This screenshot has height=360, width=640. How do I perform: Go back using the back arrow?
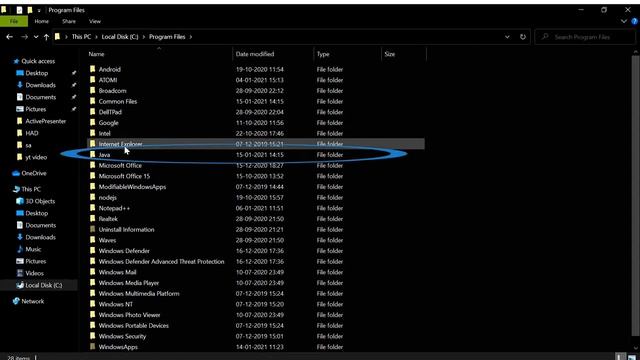[9, 37]
